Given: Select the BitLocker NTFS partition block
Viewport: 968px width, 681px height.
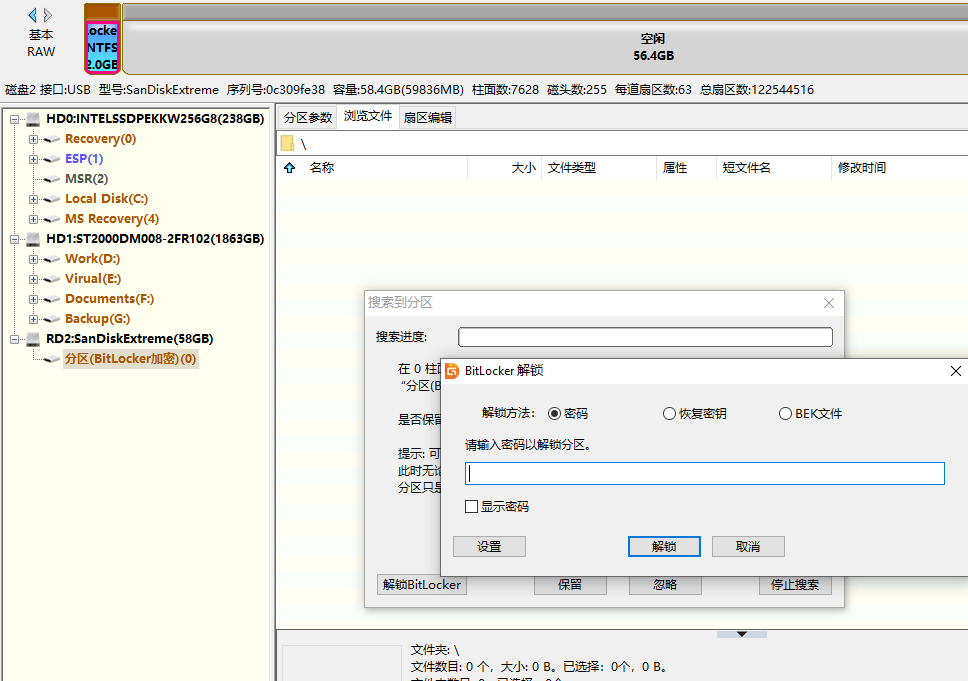Looking at the screenshot, I should (x=102, y=48).
